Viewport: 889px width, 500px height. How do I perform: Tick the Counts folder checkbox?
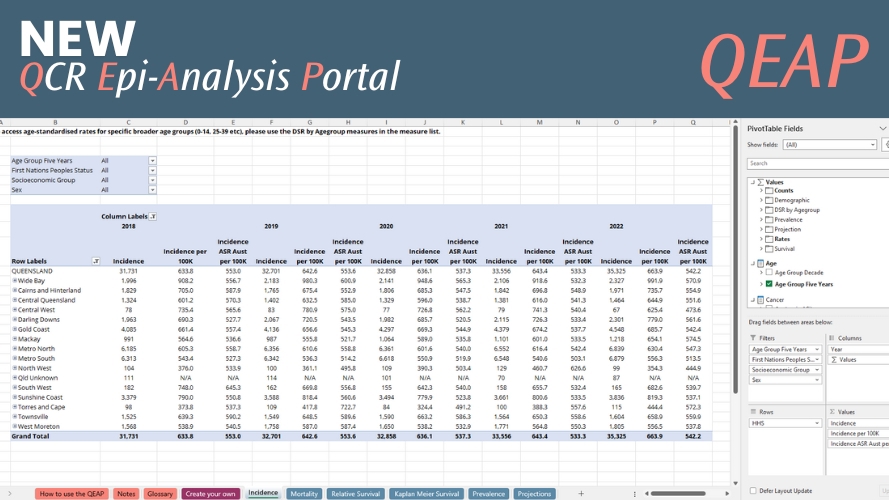pos(769,190)
